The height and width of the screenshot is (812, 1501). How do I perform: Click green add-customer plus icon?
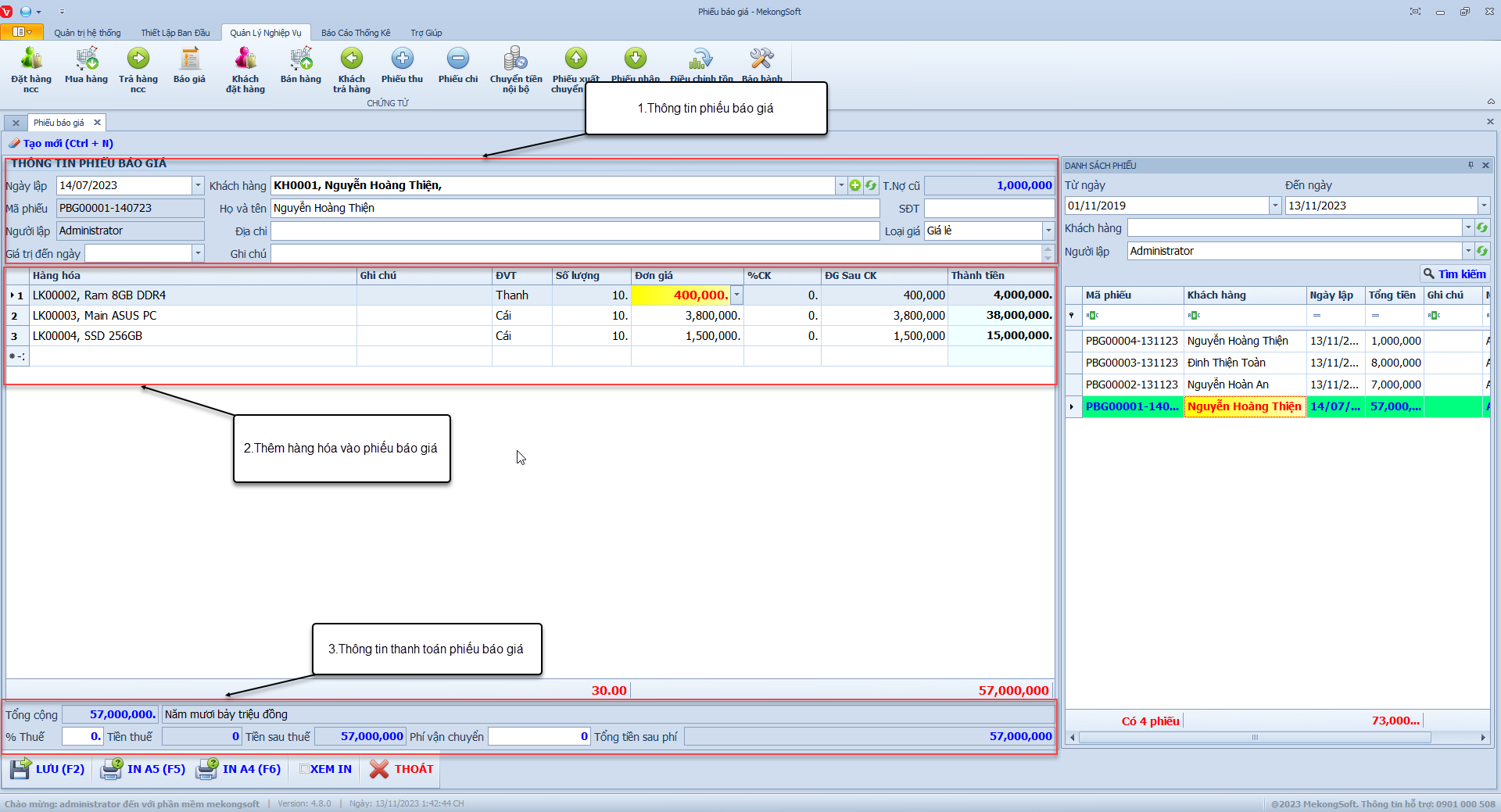(855, 185)
